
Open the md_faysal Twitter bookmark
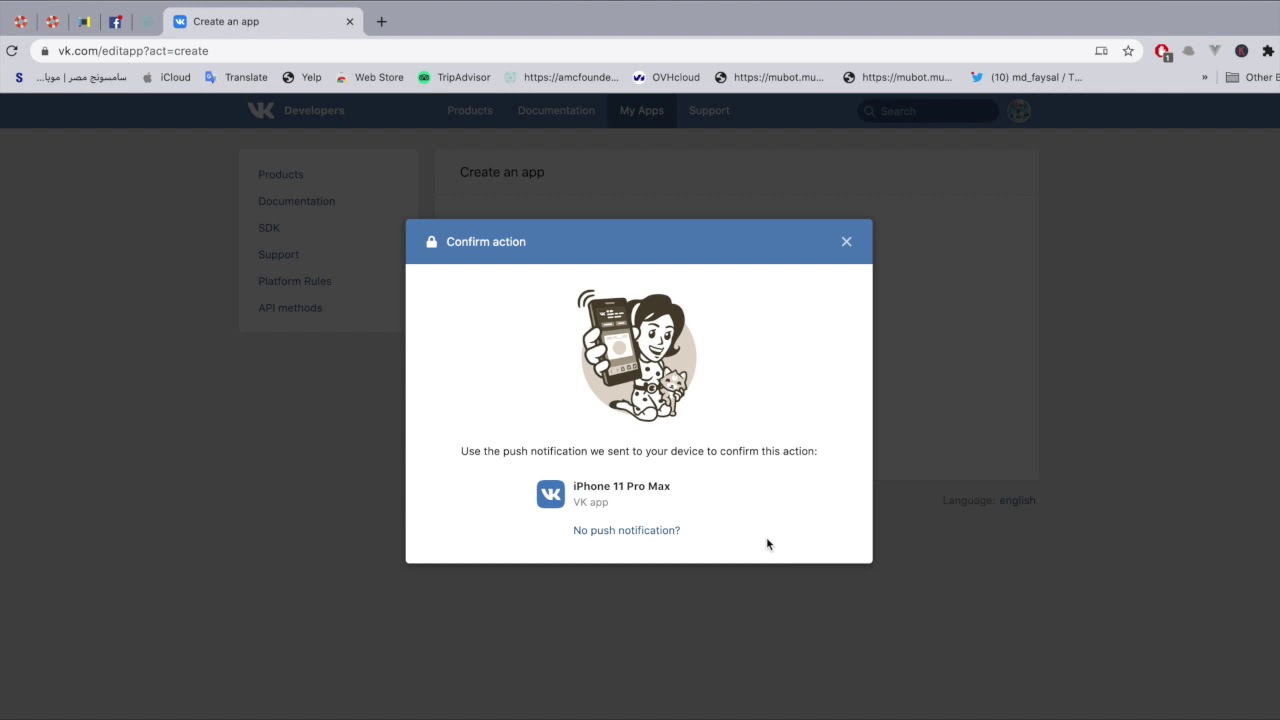point(1026,77)
